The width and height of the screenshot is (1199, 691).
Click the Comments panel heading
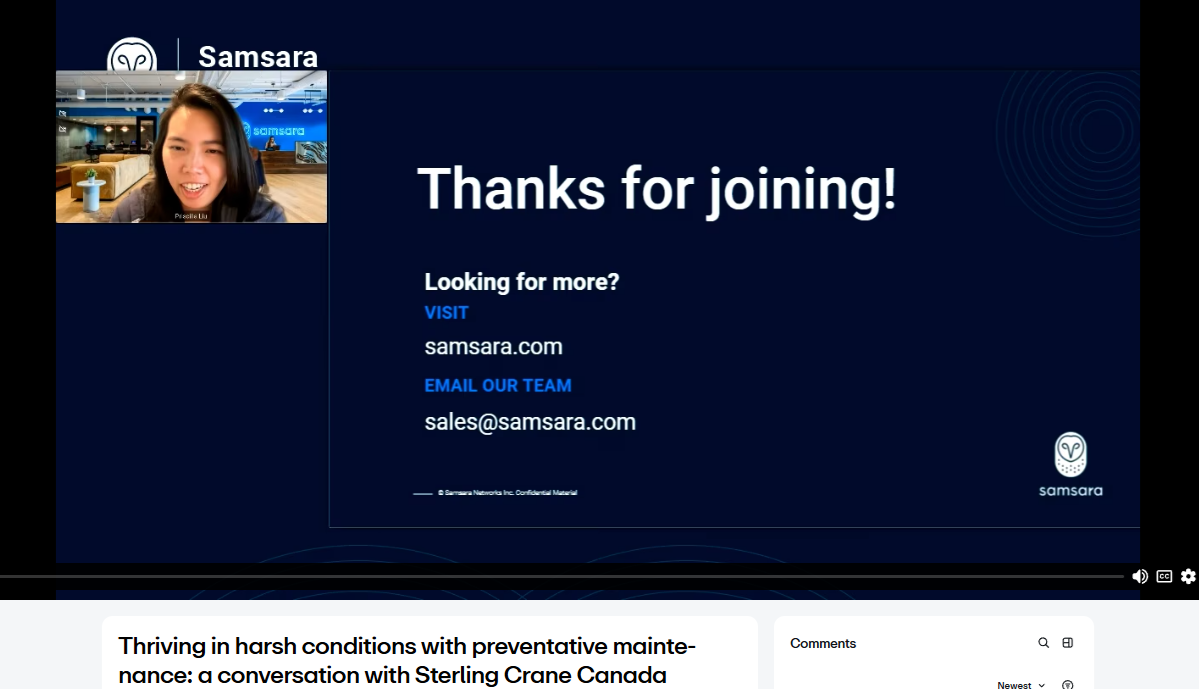coord(823,643)
